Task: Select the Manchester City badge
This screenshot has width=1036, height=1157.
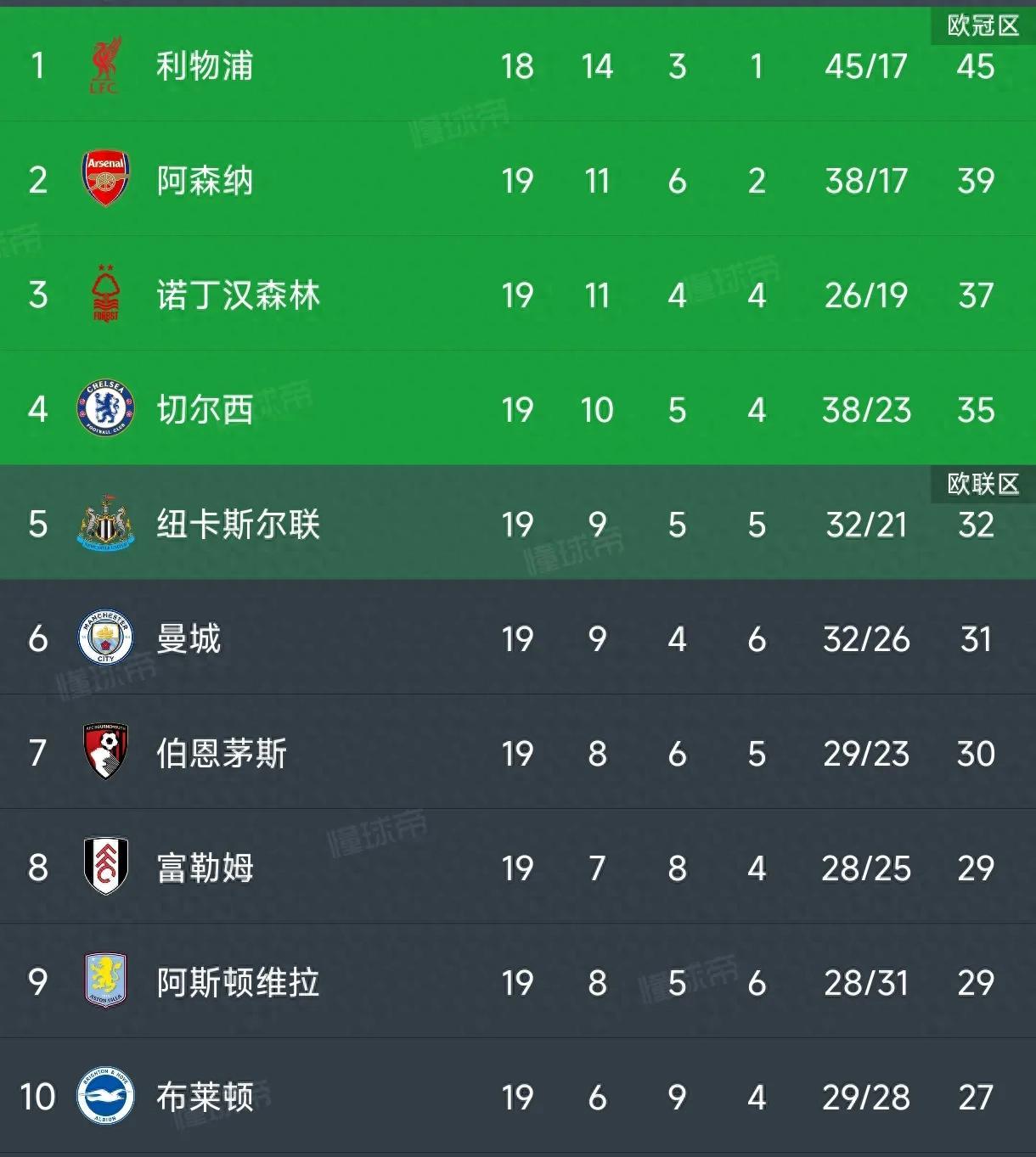Action: click(x=105, y=637)
